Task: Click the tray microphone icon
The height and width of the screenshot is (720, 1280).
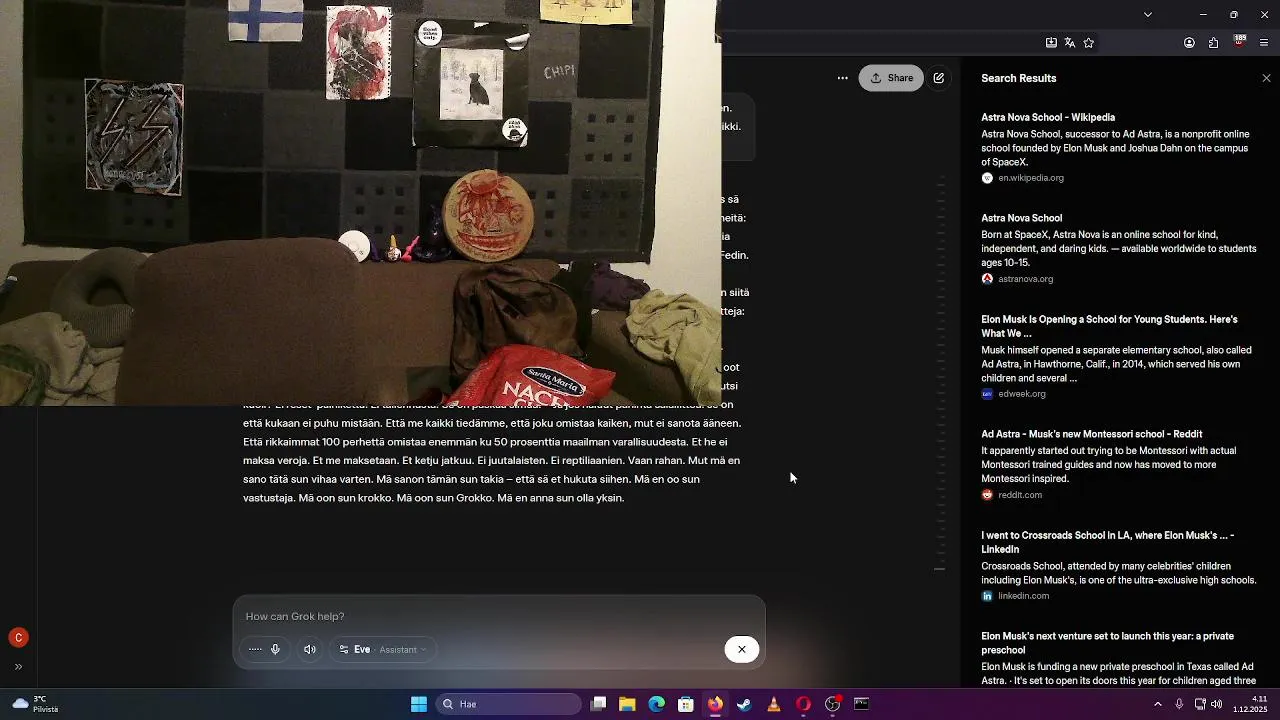Action: click(1179, 704)
